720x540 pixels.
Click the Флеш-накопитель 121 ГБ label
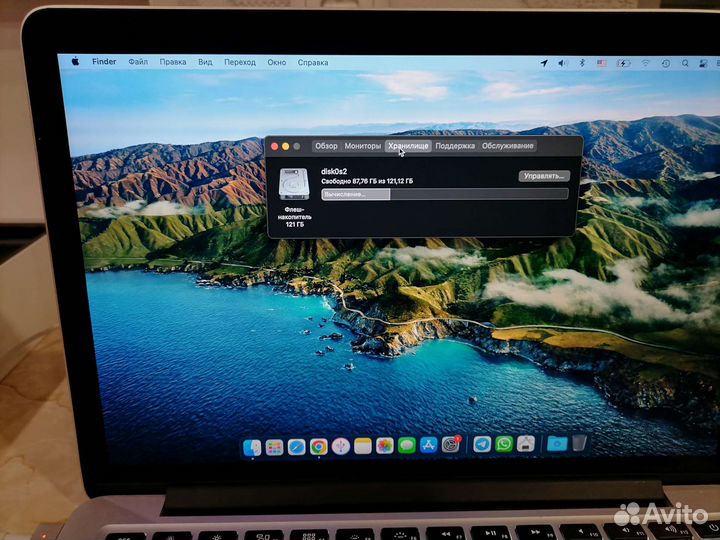294,216
